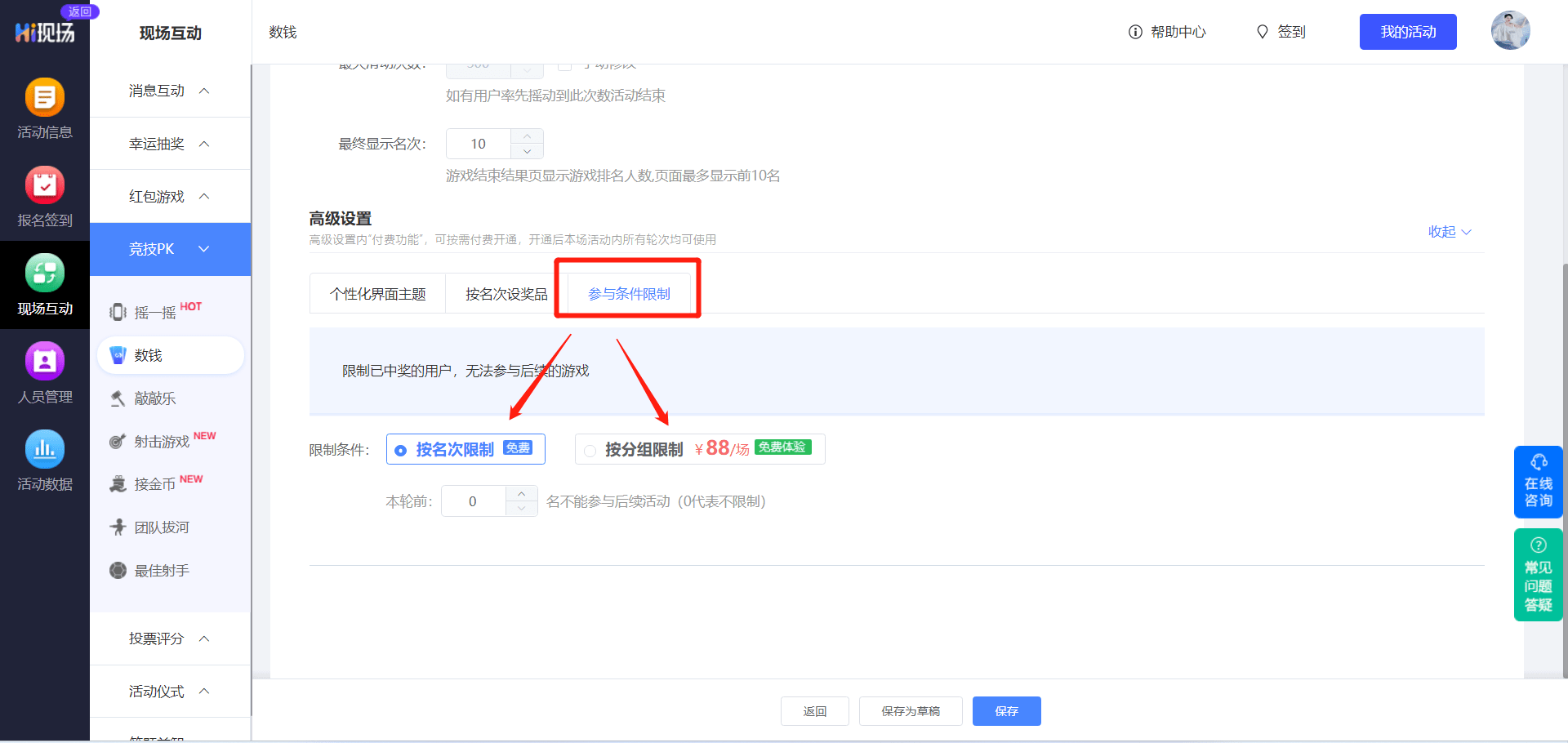Click the 本轮前 number input field
Viewport: 1568px width, 743px height.
pyautogui.click(x=474, y=501)
